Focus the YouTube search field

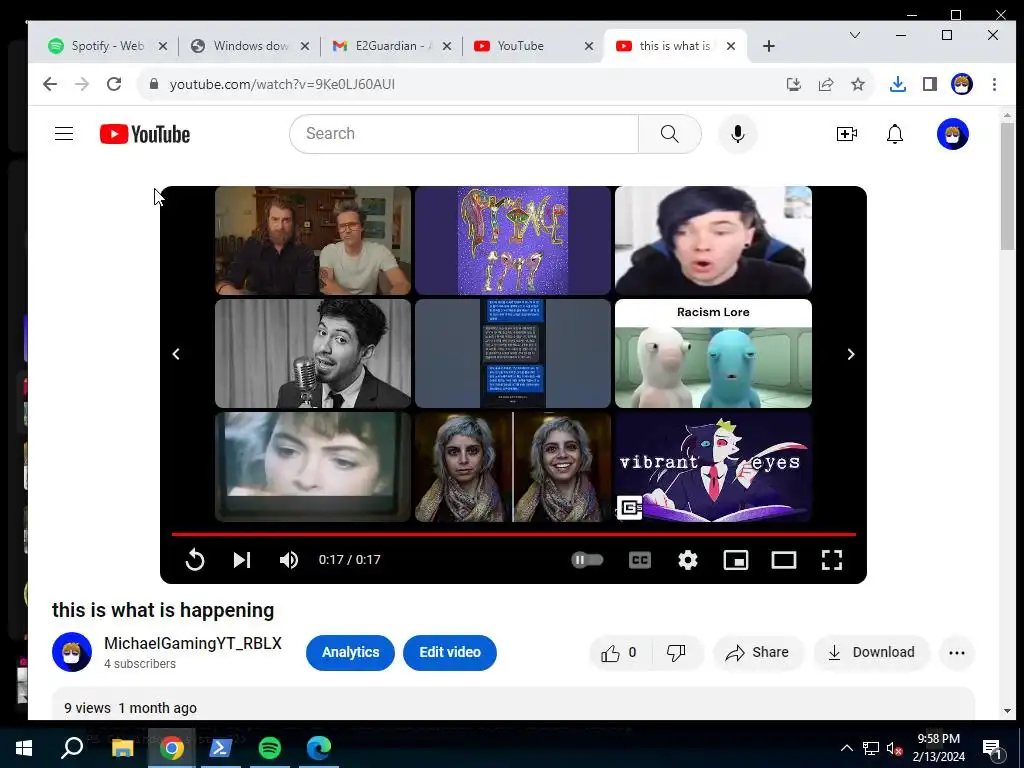pos(464,134)
